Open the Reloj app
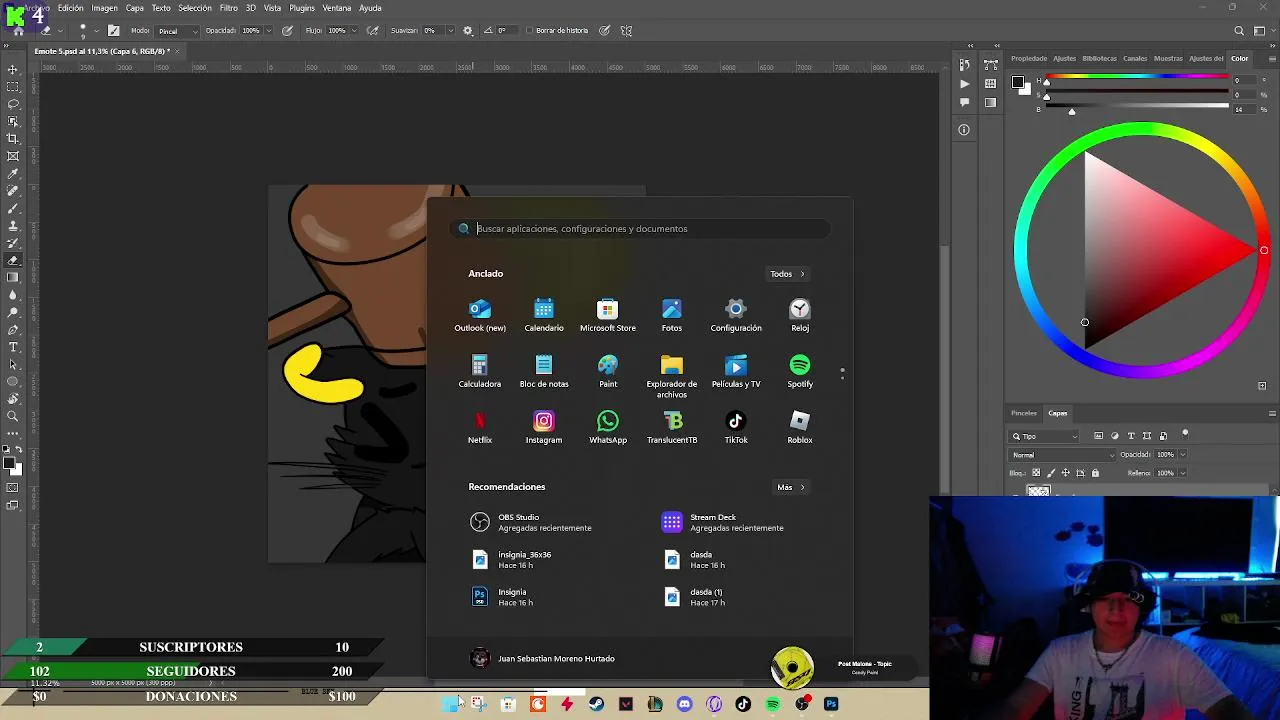The image size is (1280, 720). coord(800,315)
